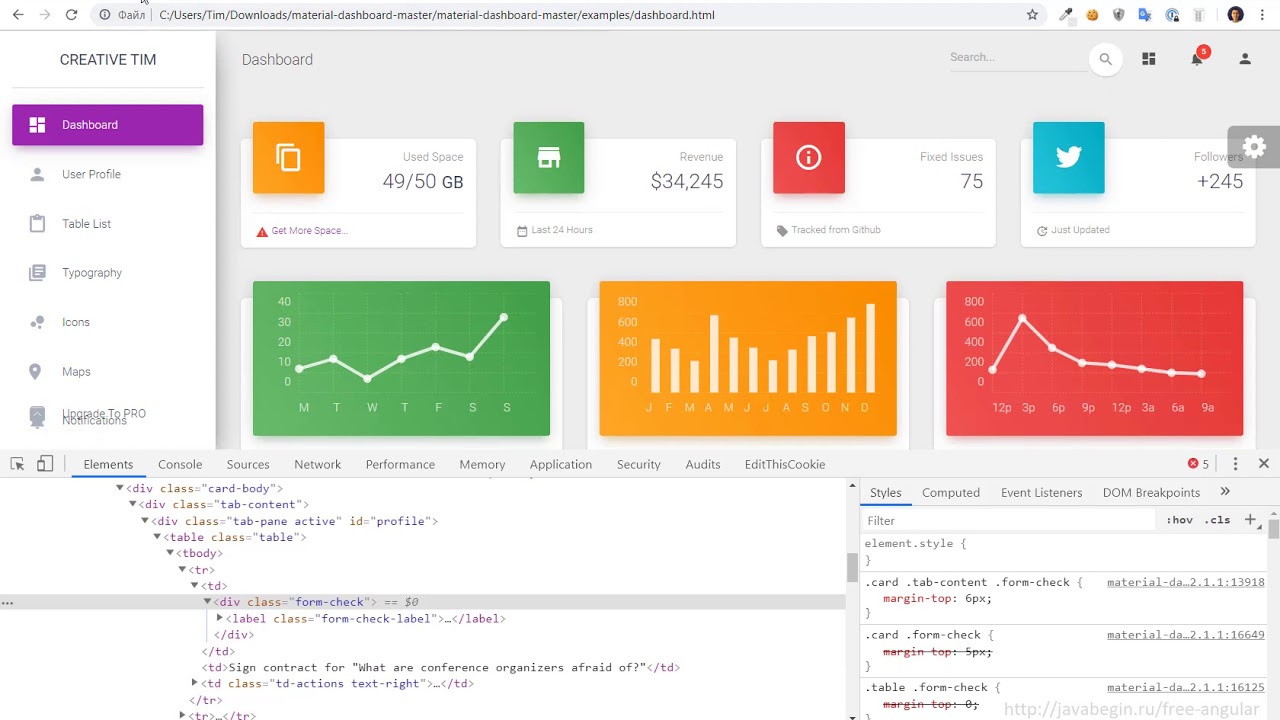This screenshot has width=1280, height=720.
Task: Click the site info icon in the address bar
Action: pos(104,15)
